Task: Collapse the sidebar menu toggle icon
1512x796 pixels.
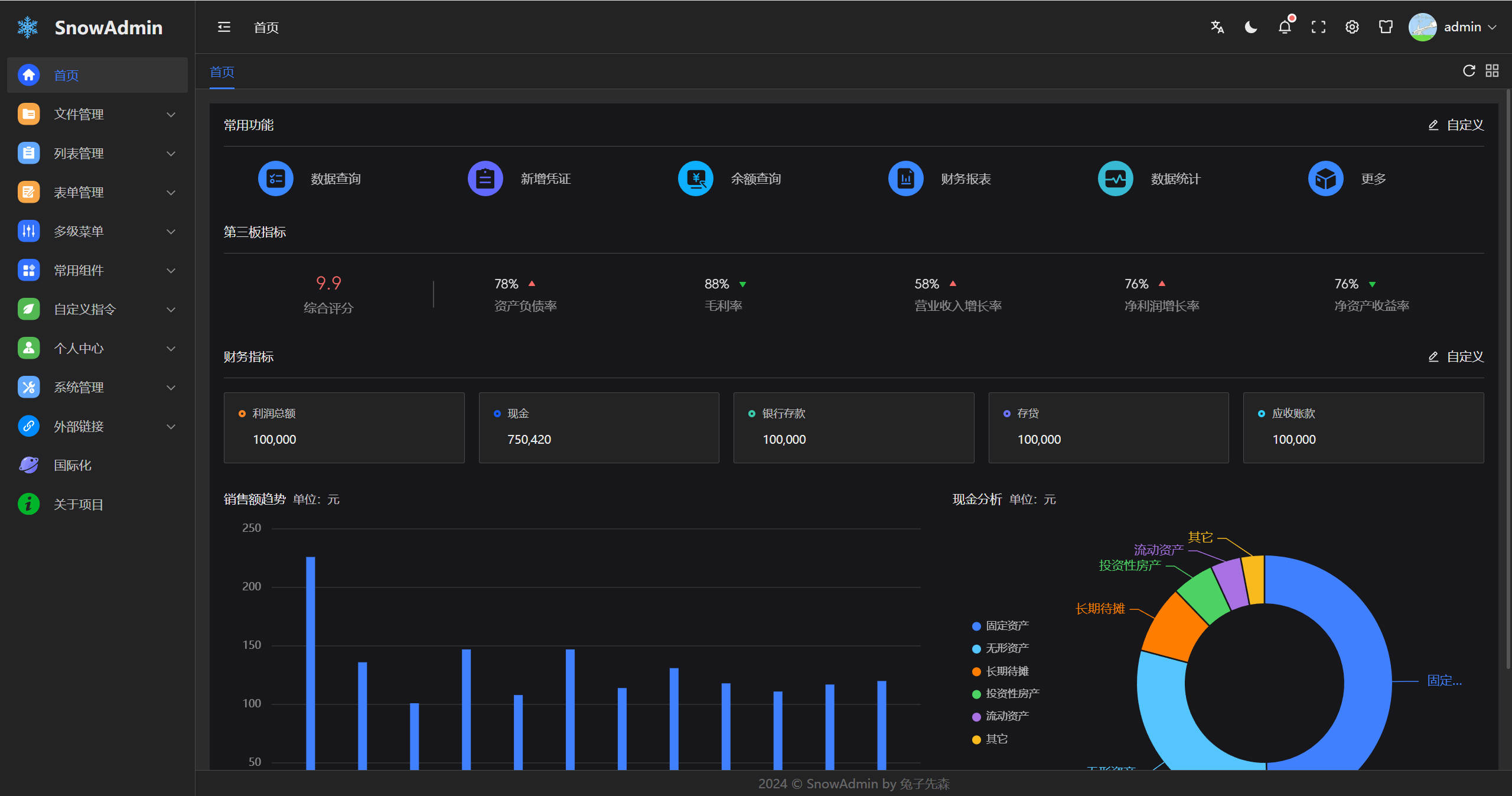Action: 224,27
